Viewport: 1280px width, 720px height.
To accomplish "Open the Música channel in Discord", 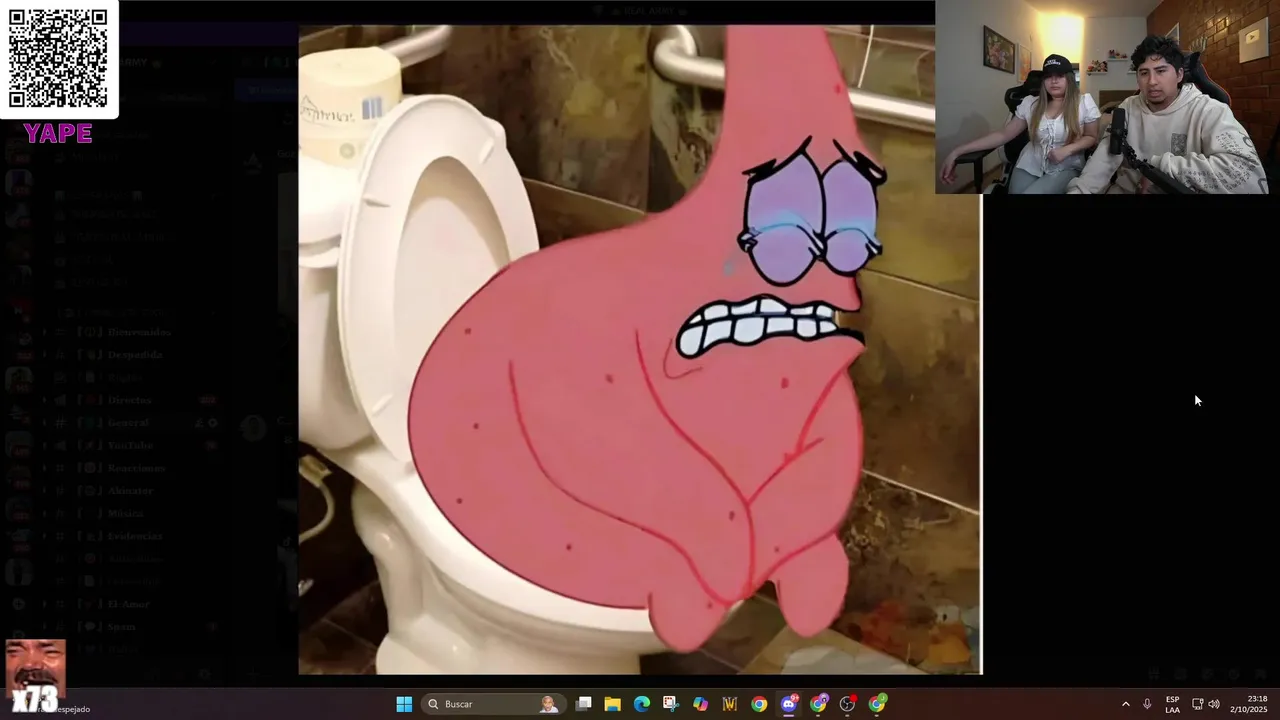I will pyautogui.click(x=126, y=513).
